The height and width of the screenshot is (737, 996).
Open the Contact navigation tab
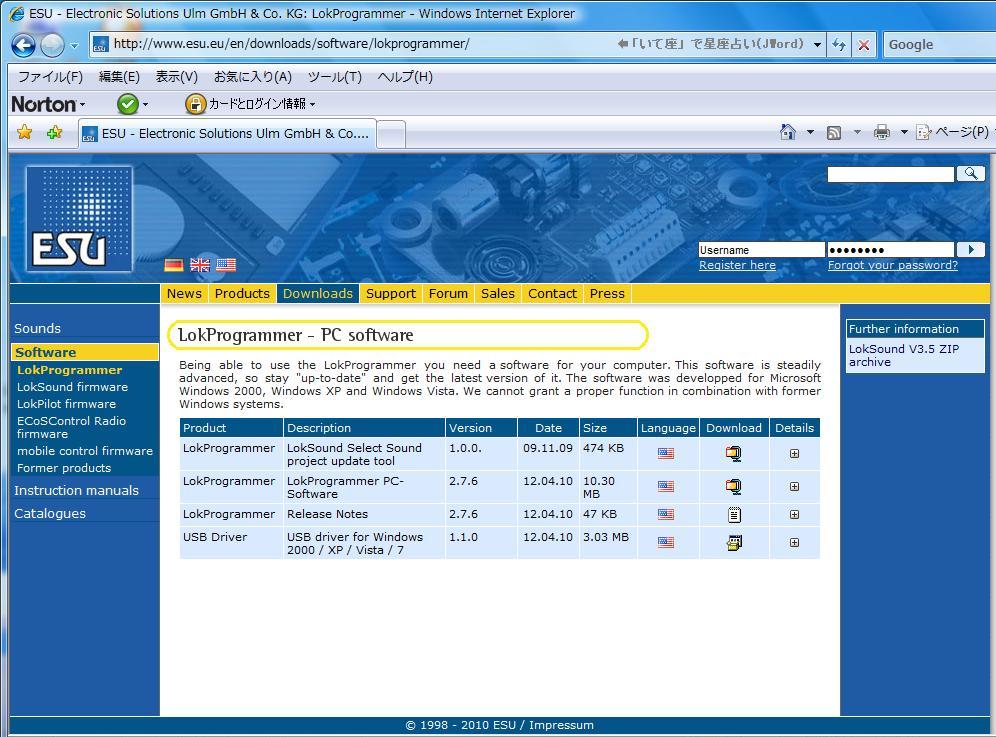tap(552, 294)
